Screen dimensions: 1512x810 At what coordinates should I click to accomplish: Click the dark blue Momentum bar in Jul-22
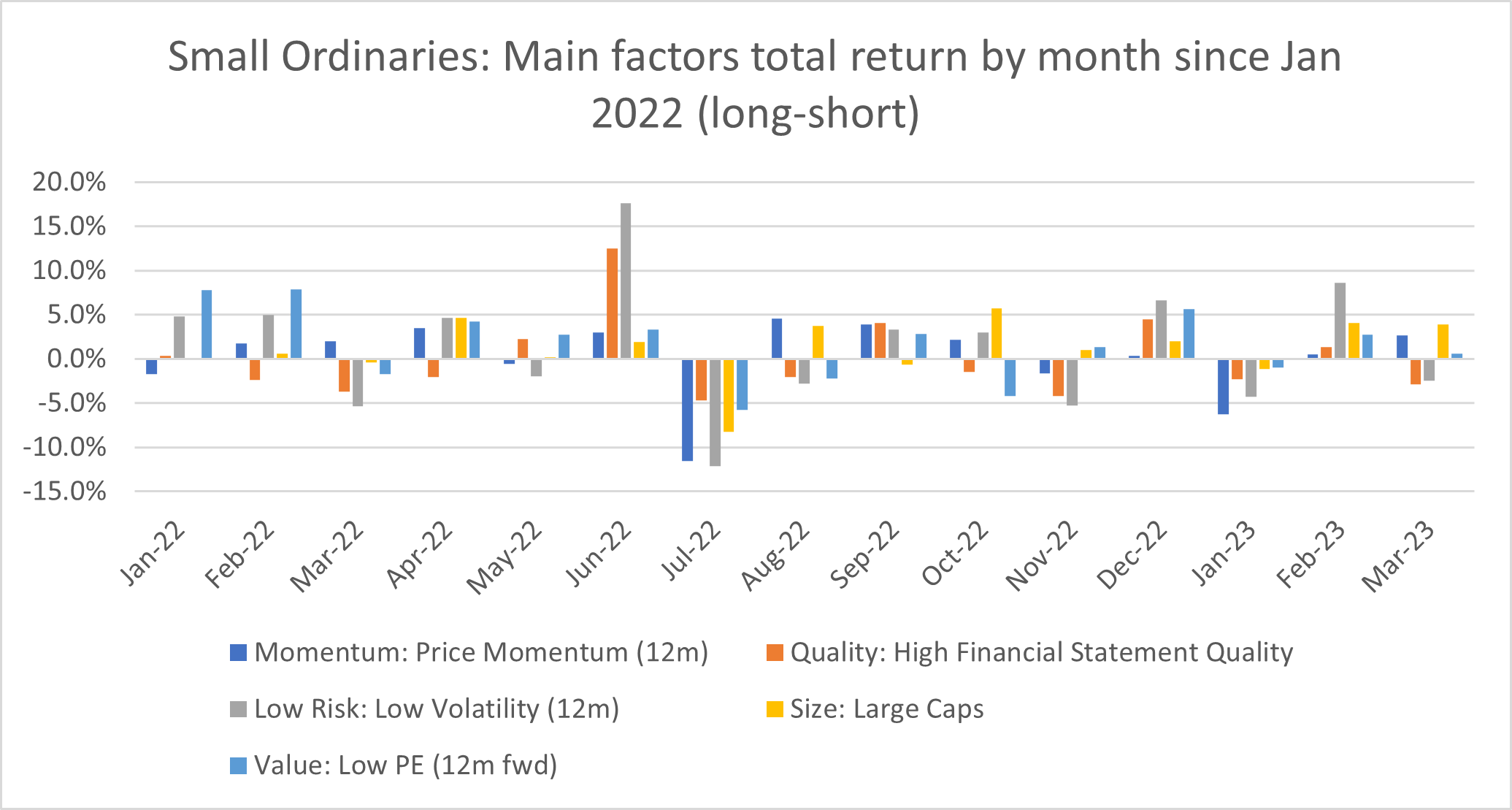point(687,410)
